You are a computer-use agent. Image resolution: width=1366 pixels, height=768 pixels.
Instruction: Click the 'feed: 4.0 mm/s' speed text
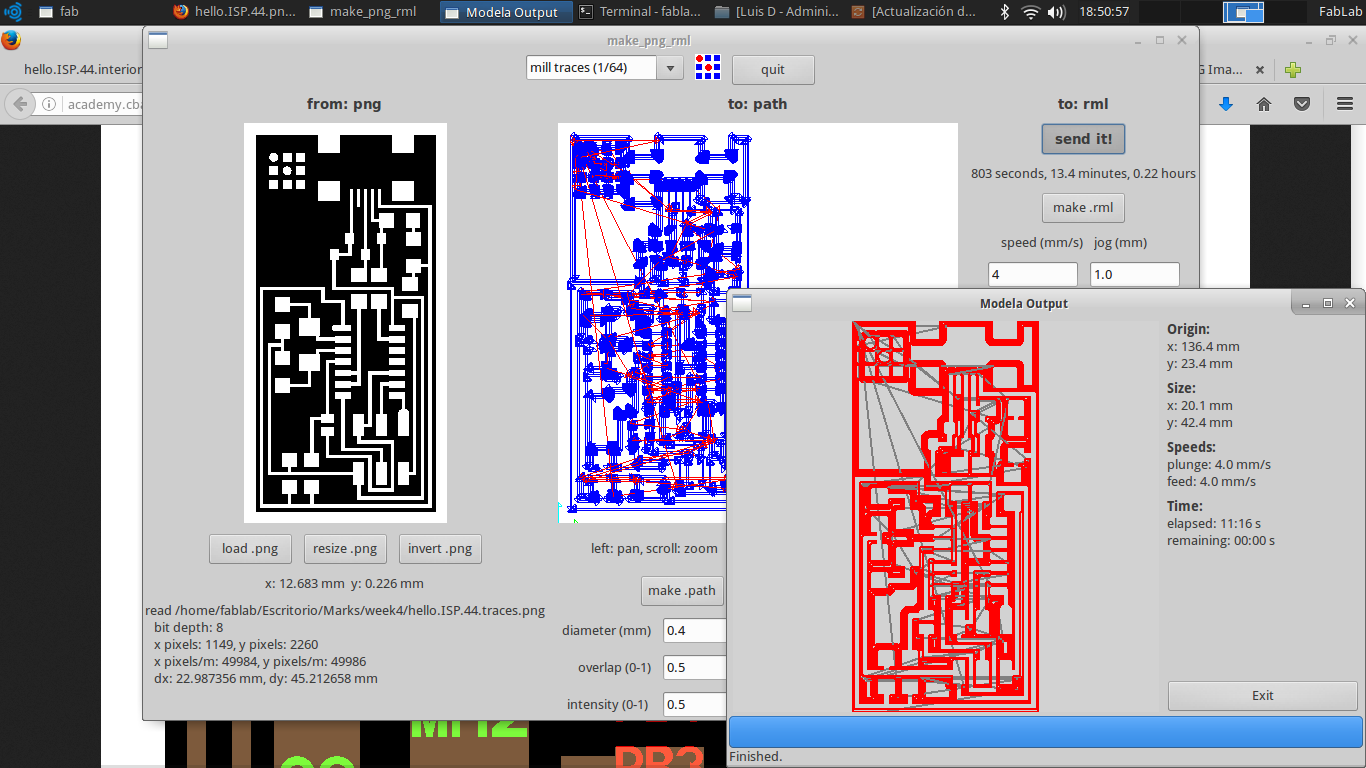(1211, 482)
